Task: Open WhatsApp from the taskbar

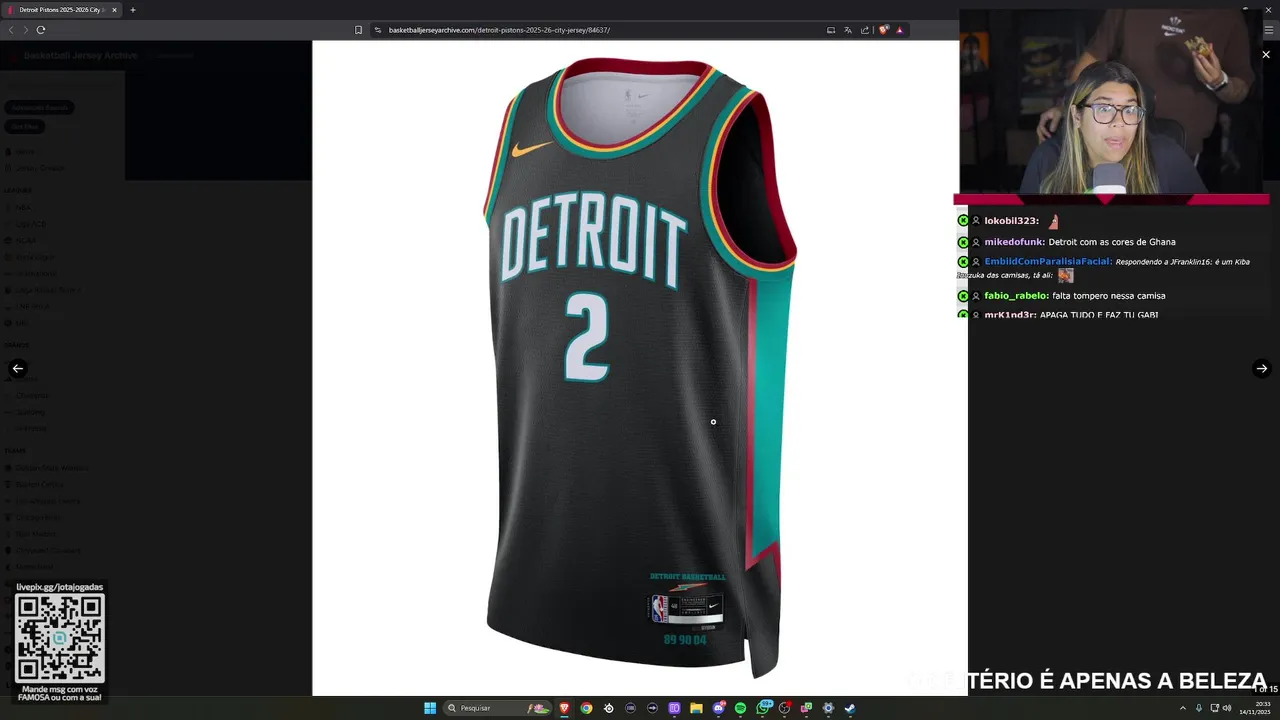Action: point(762,708)
